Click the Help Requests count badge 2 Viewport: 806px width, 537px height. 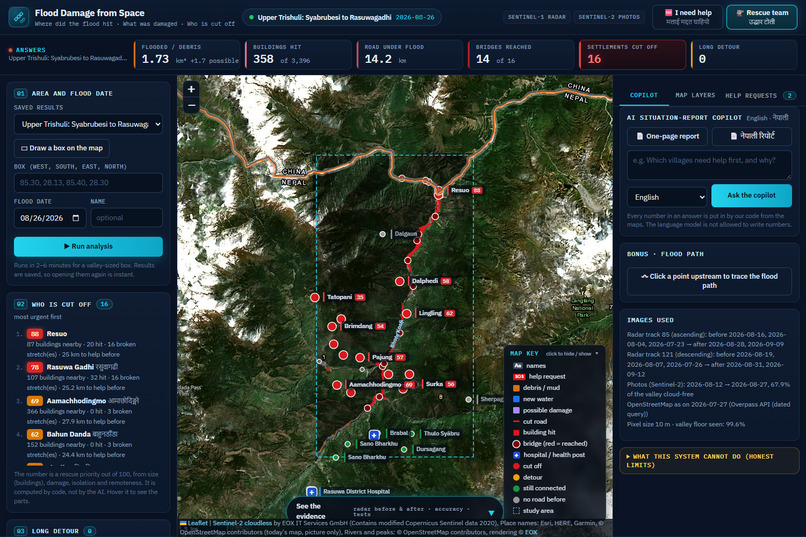789,96
